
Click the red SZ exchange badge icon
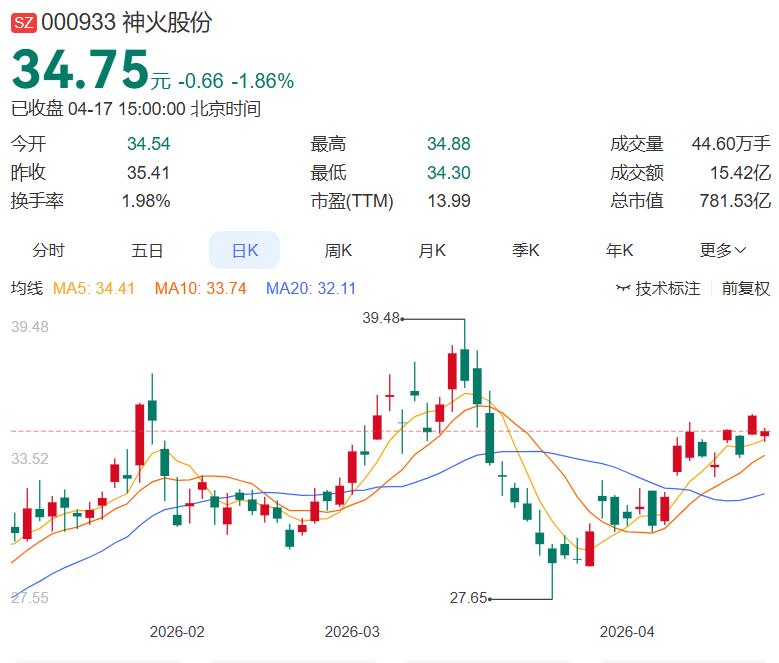point(24,23)
